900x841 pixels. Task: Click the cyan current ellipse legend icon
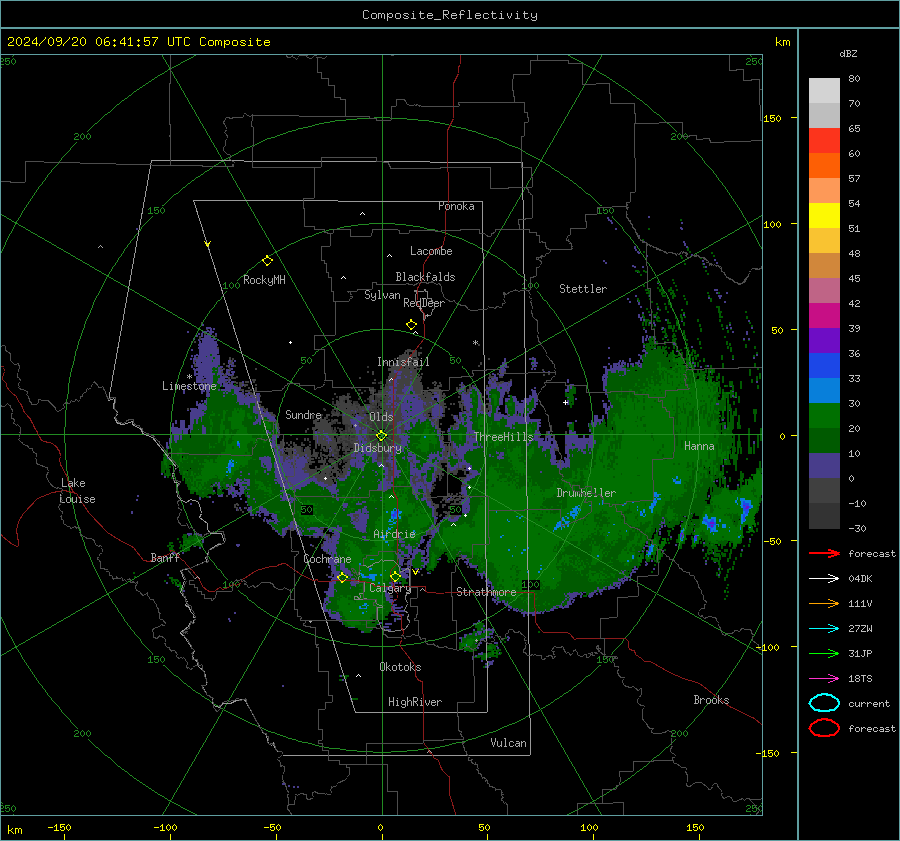(824, 703)
